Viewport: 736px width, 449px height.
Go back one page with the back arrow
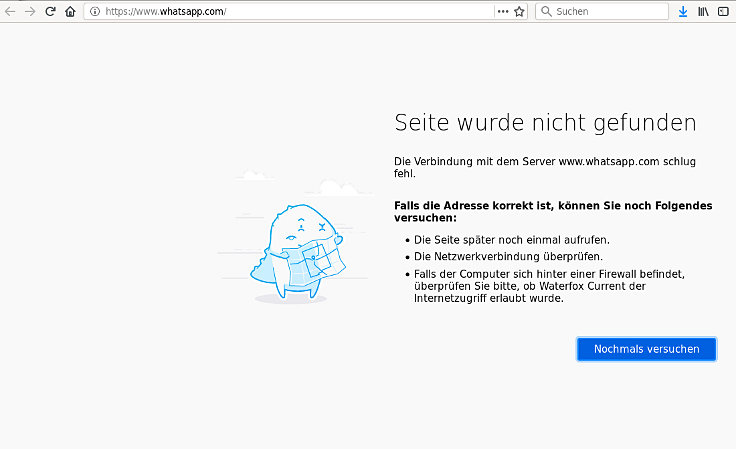10,12
